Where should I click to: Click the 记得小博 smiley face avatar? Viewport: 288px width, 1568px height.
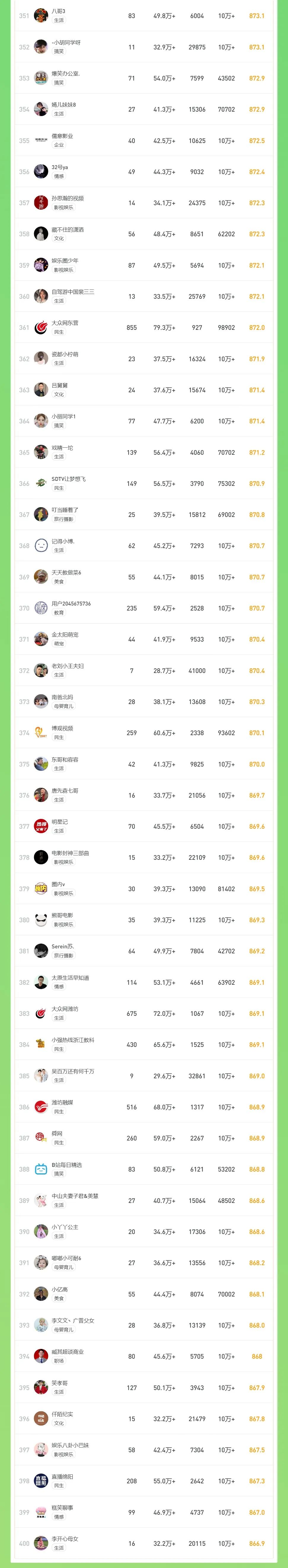[x=41, y=545]
